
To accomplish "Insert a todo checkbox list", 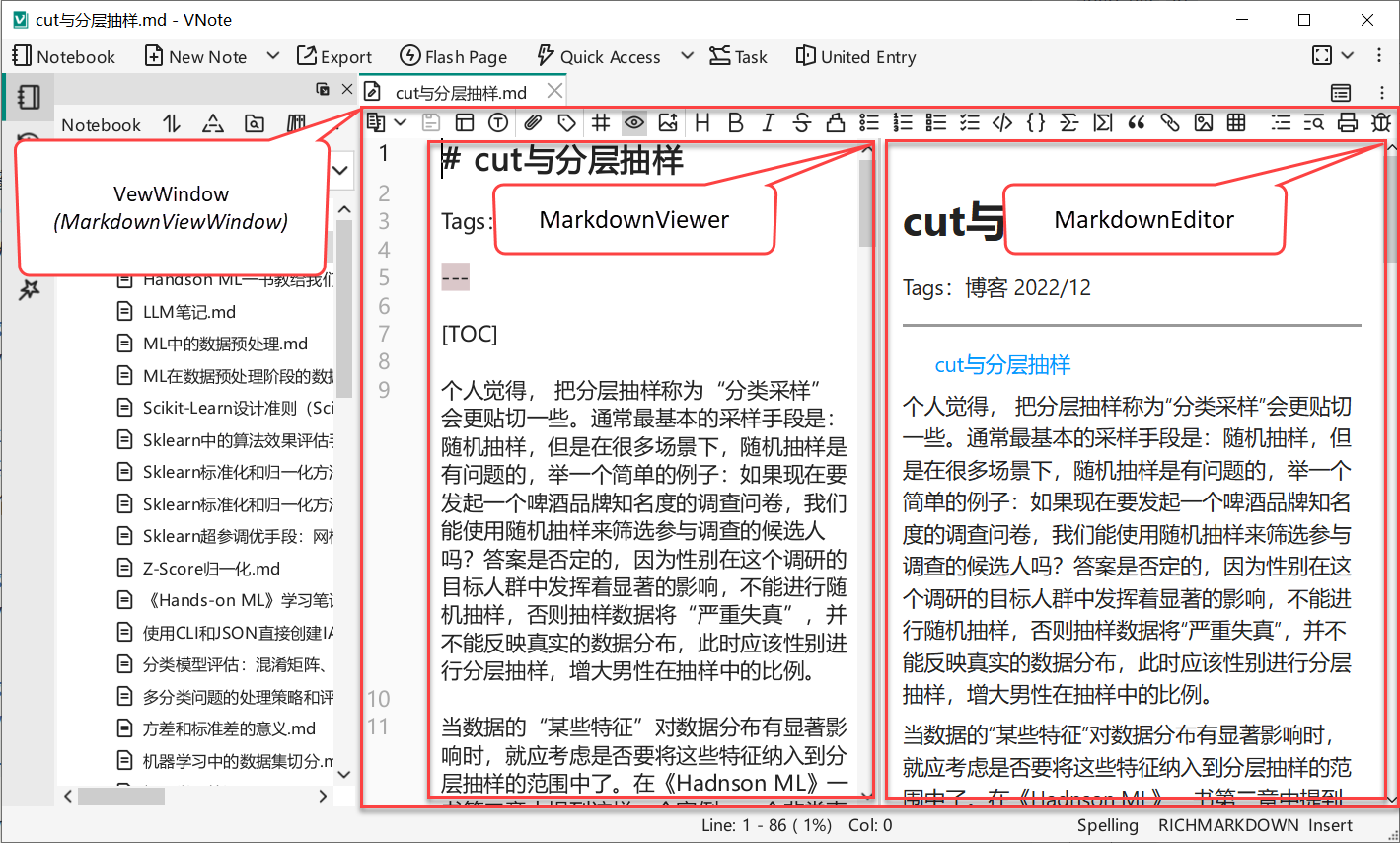I will pos(936,122).
